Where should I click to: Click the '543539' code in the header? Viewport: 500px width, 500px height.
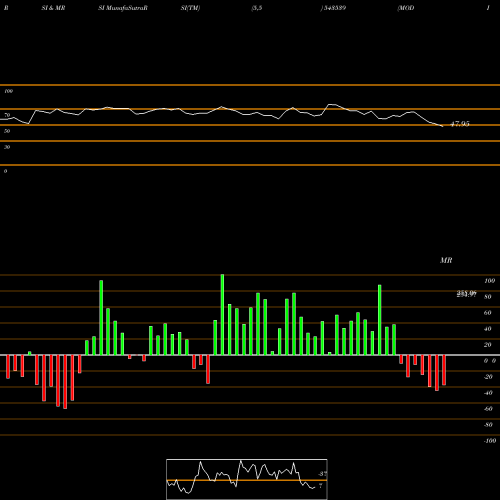(x=334, y=8)
